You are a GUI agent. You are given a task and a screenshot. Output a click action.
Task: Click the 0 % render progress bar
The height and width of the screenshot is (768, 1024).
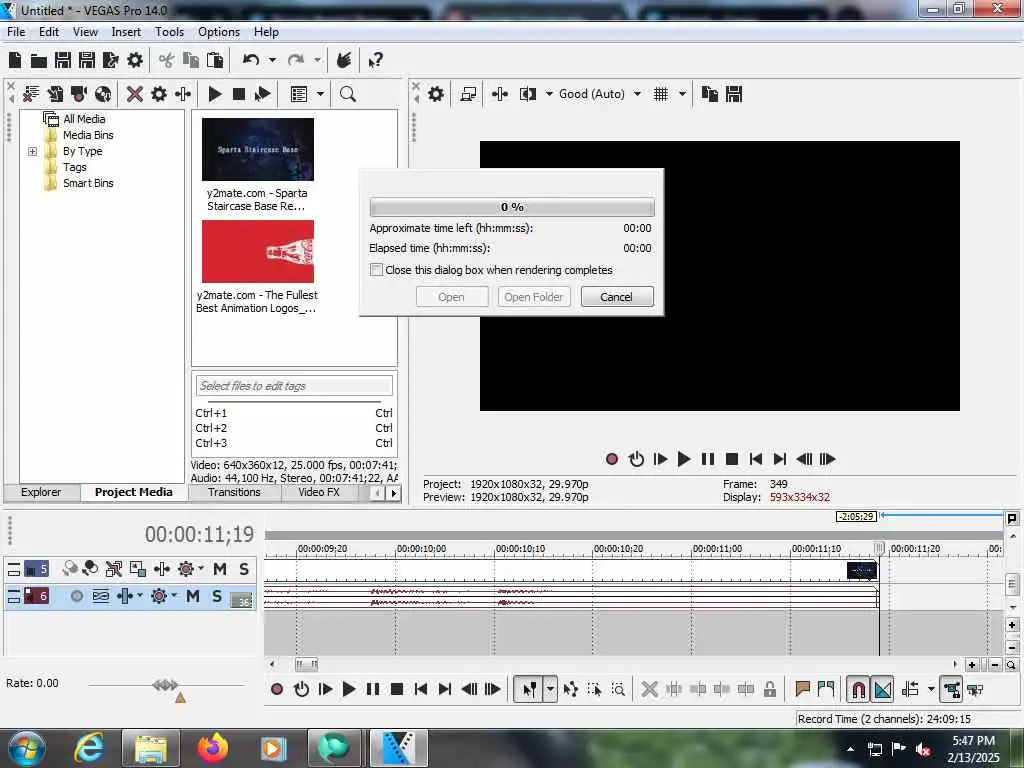(x=512, y=207)
